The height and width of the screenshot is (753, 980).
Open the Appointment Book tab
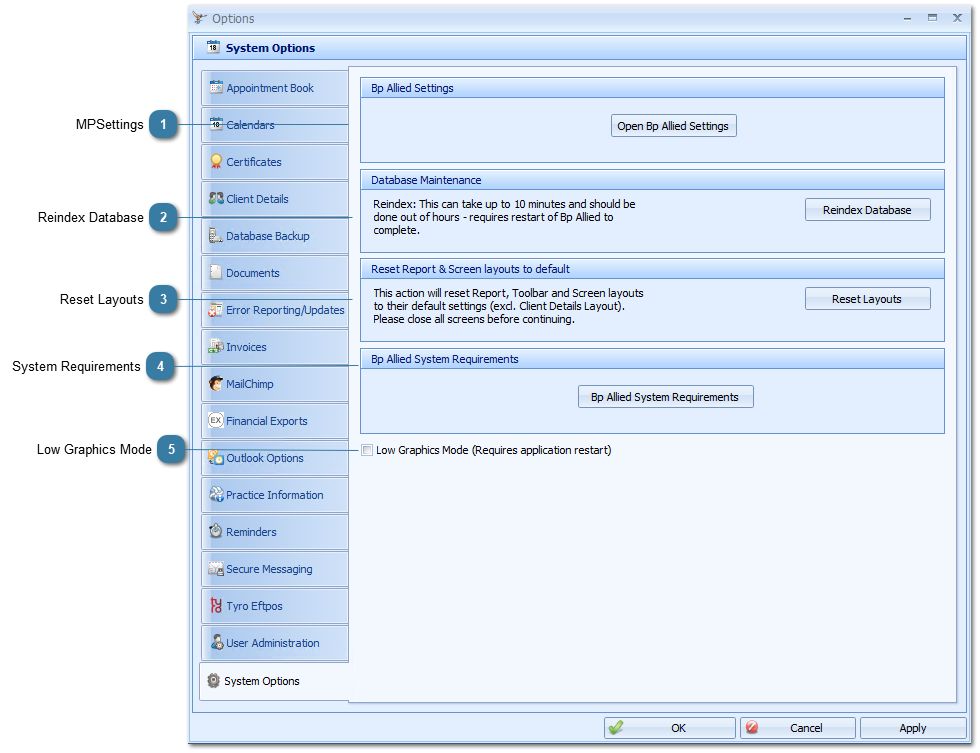pyautogui.click(x=274, y=87)
